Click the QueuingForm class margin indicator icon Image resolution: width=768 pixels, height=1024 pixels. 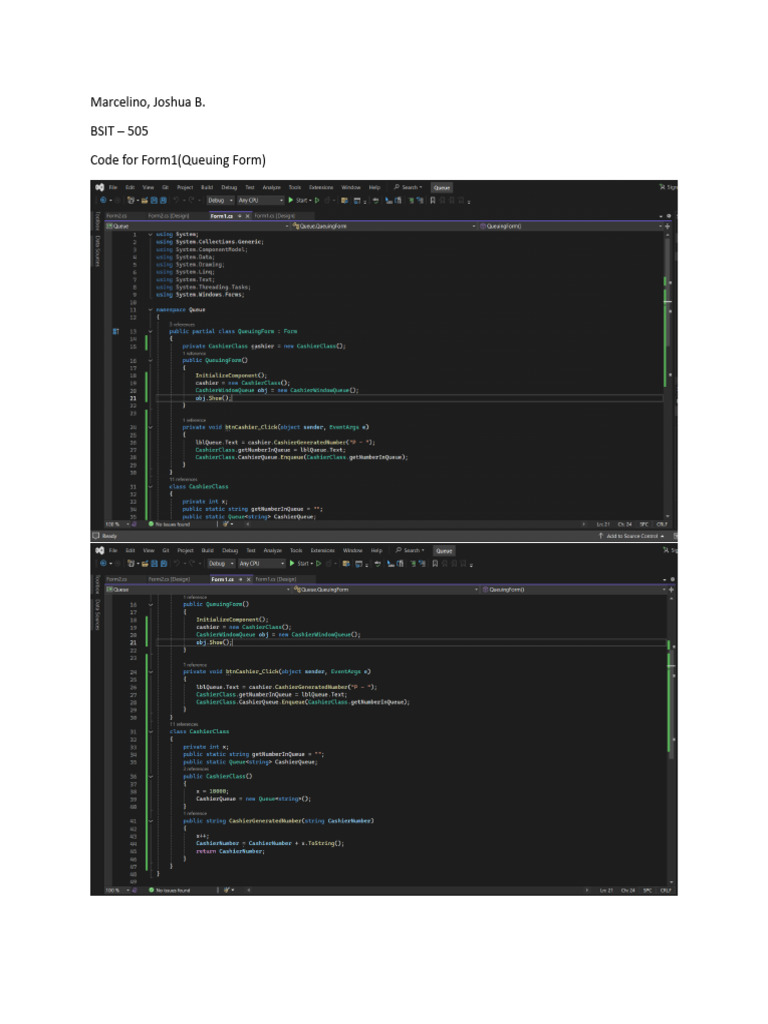coord(117,331)
